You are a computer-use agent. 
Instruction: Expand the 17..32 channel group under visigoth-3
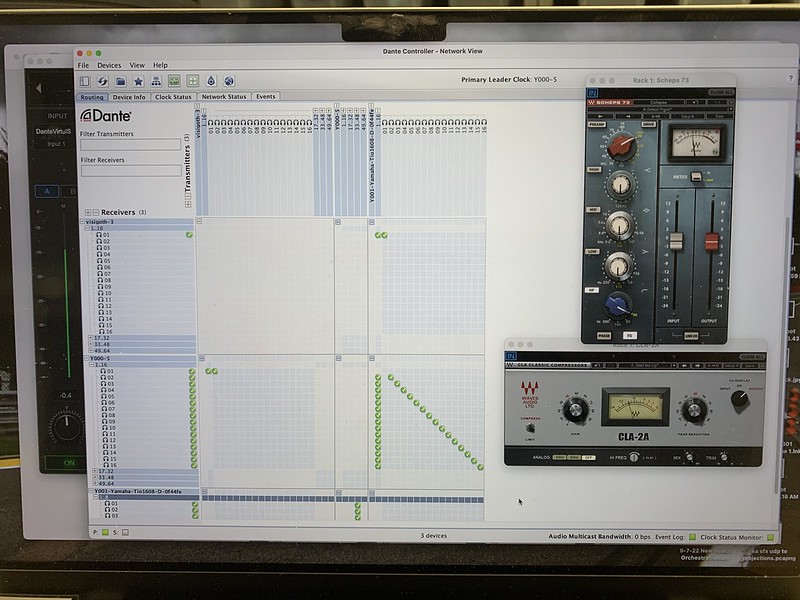[90, 338]
